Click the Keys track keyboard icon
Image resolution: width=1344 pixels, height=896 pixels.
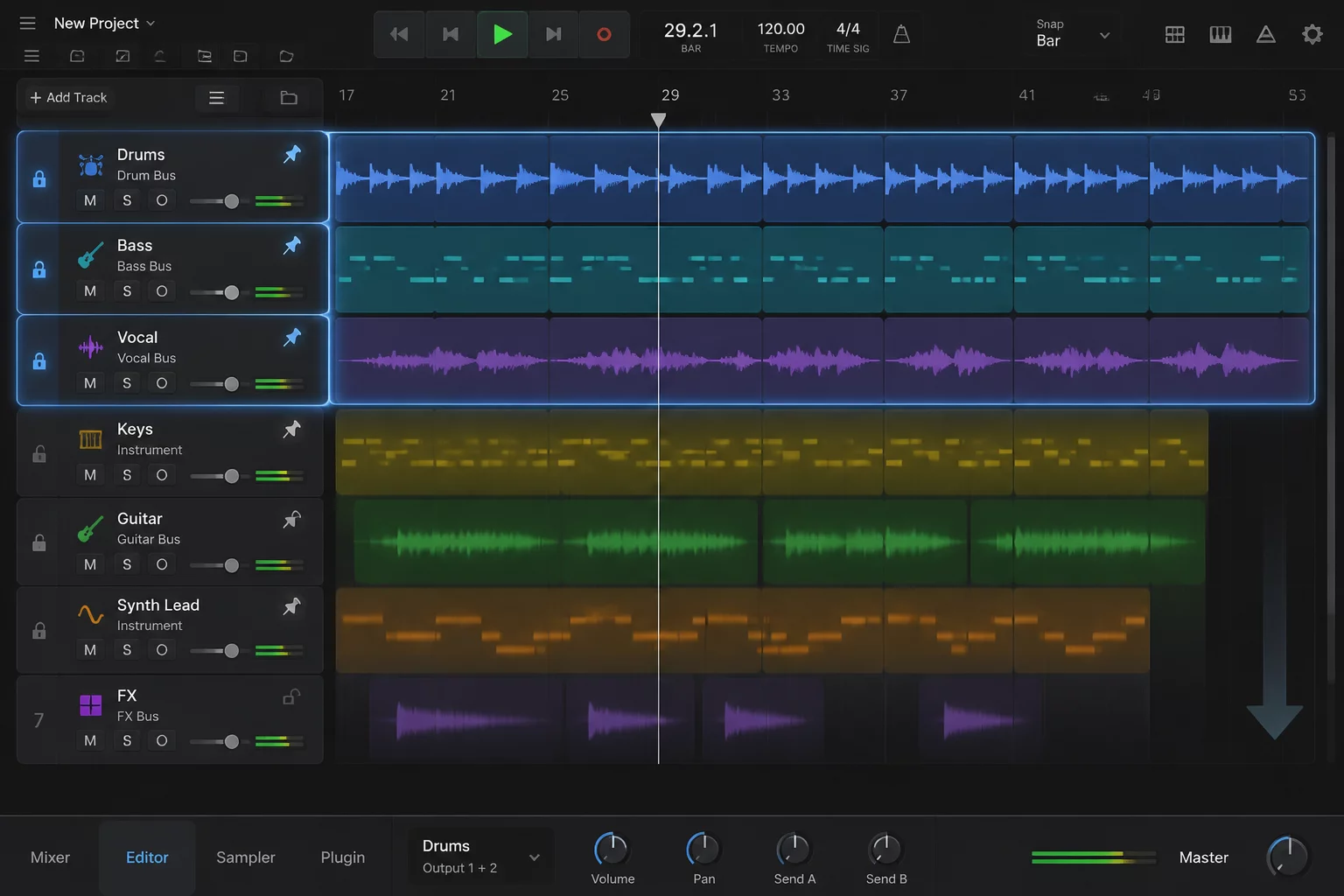coord(90,439)
